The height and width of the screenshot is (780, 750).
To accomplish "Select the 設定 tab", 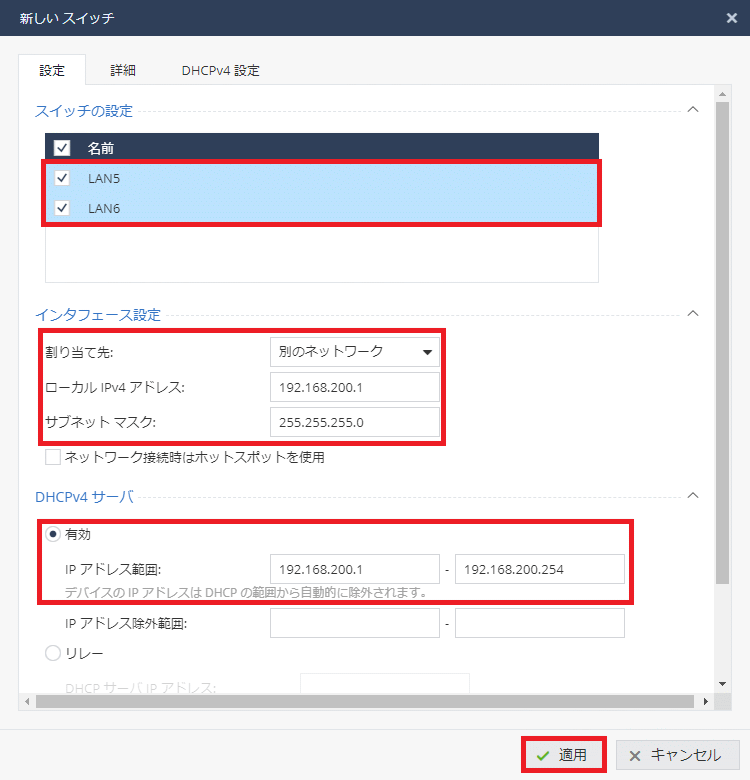I will (x=52, y=70).
